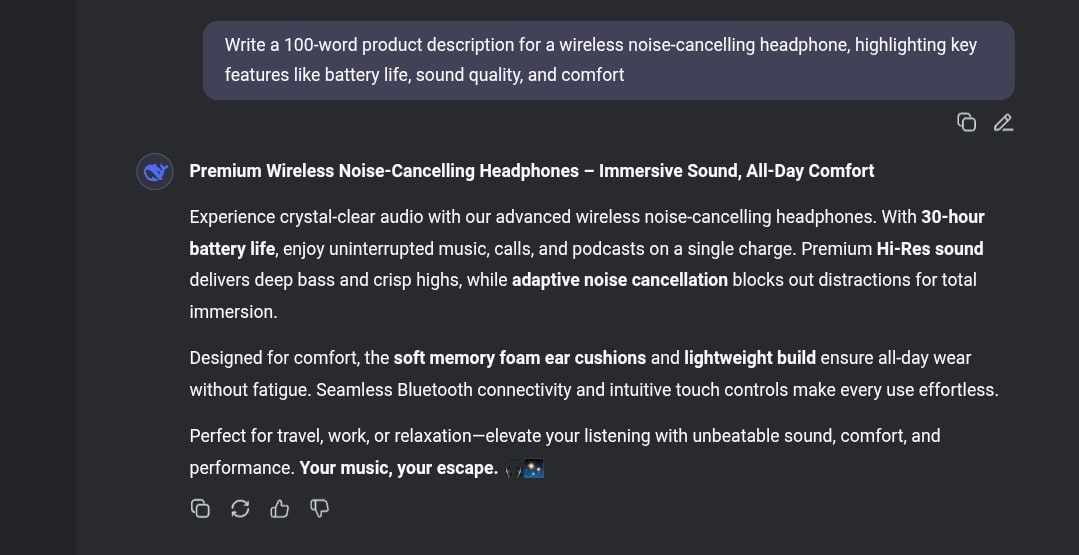Like the response with thumbs up
This screenshot has height=555, width=1079.
point(279,508)
